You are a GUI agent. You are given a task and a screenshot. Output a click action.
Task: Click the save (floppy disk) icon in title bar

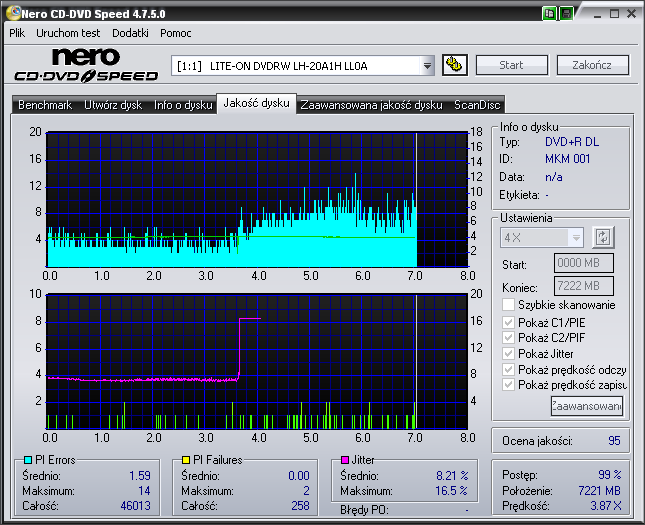click(x=566, y=14)
